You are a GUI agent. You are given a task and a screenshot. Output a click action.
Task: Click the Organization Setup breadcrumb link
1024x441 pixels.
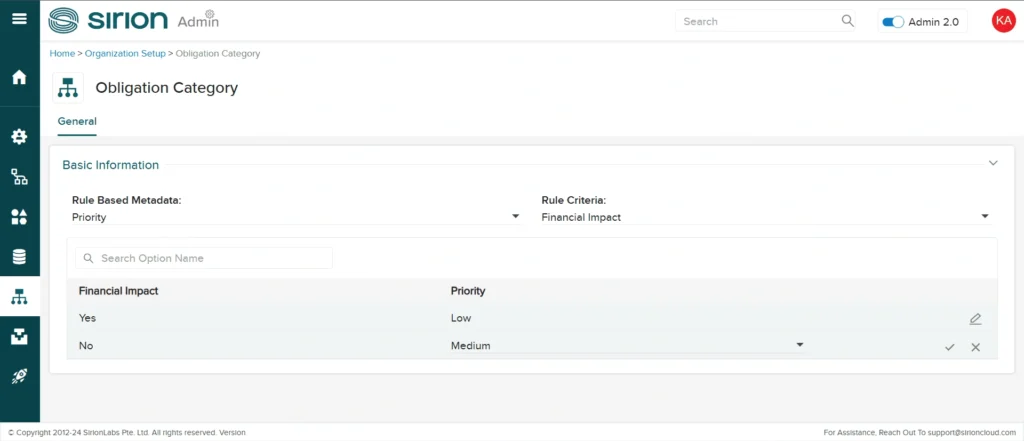pyautogui.click(x=125, y=53)
